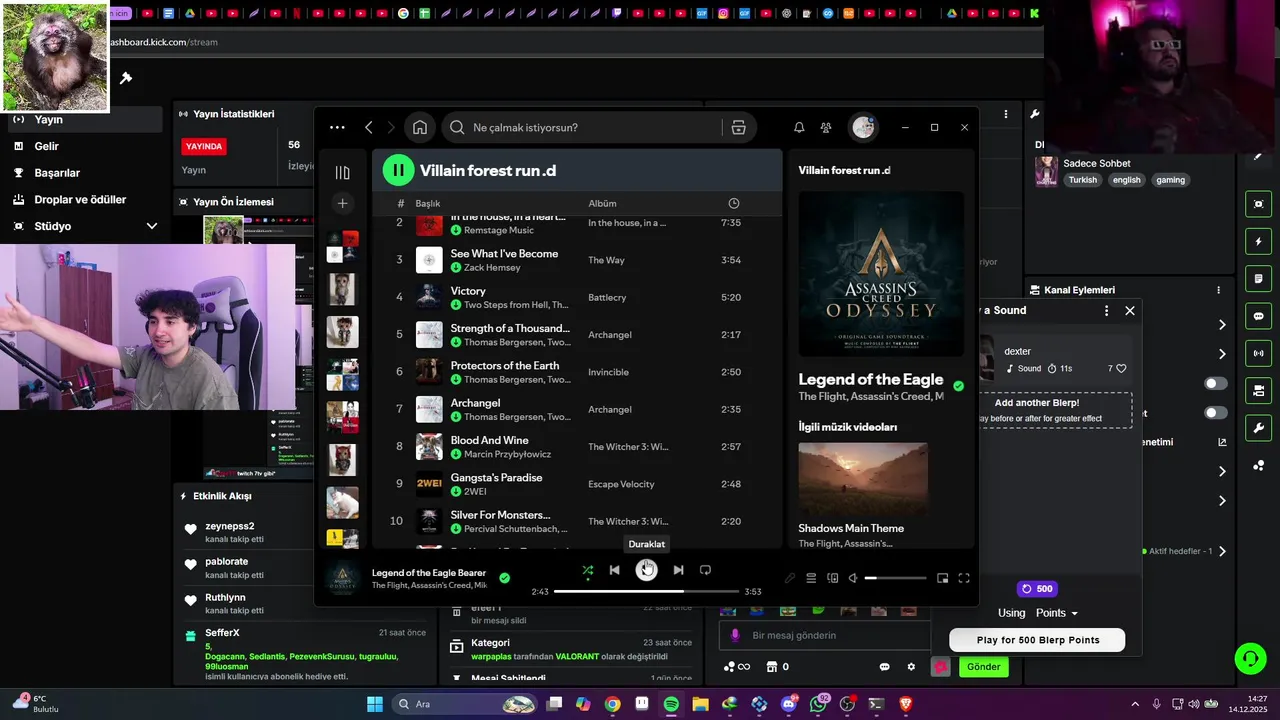Adjust the Spotify volume slider
Viewport: 1280px width, 720px height.
(x=897, y=578)
